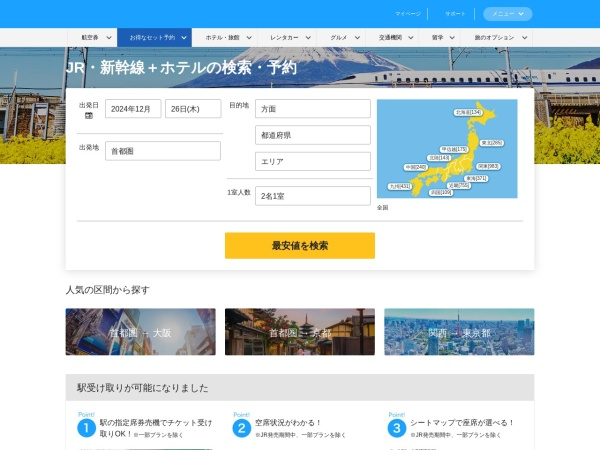The width and height of the screenshot is (600, 450).
Task: Open the 関西 → 東京都 route card
Action: click(459, 332)
